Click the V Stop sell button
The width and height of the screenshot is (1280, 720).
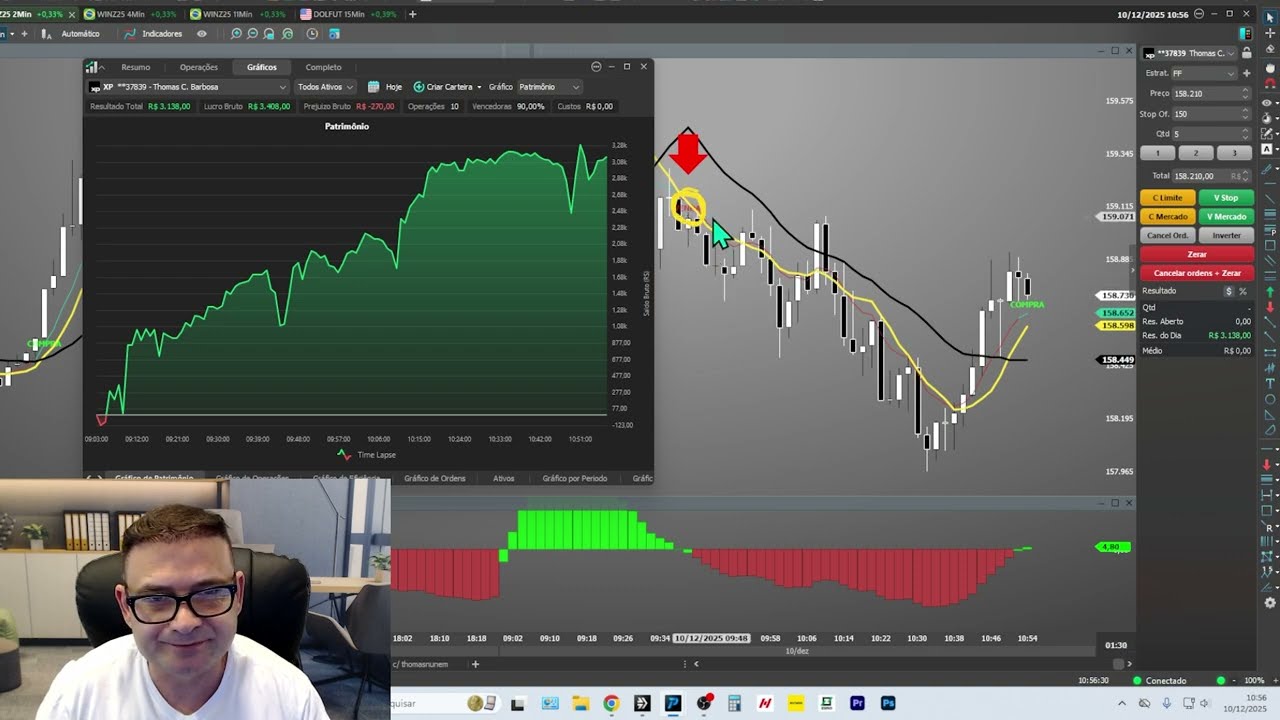[x=1226, y=198]
